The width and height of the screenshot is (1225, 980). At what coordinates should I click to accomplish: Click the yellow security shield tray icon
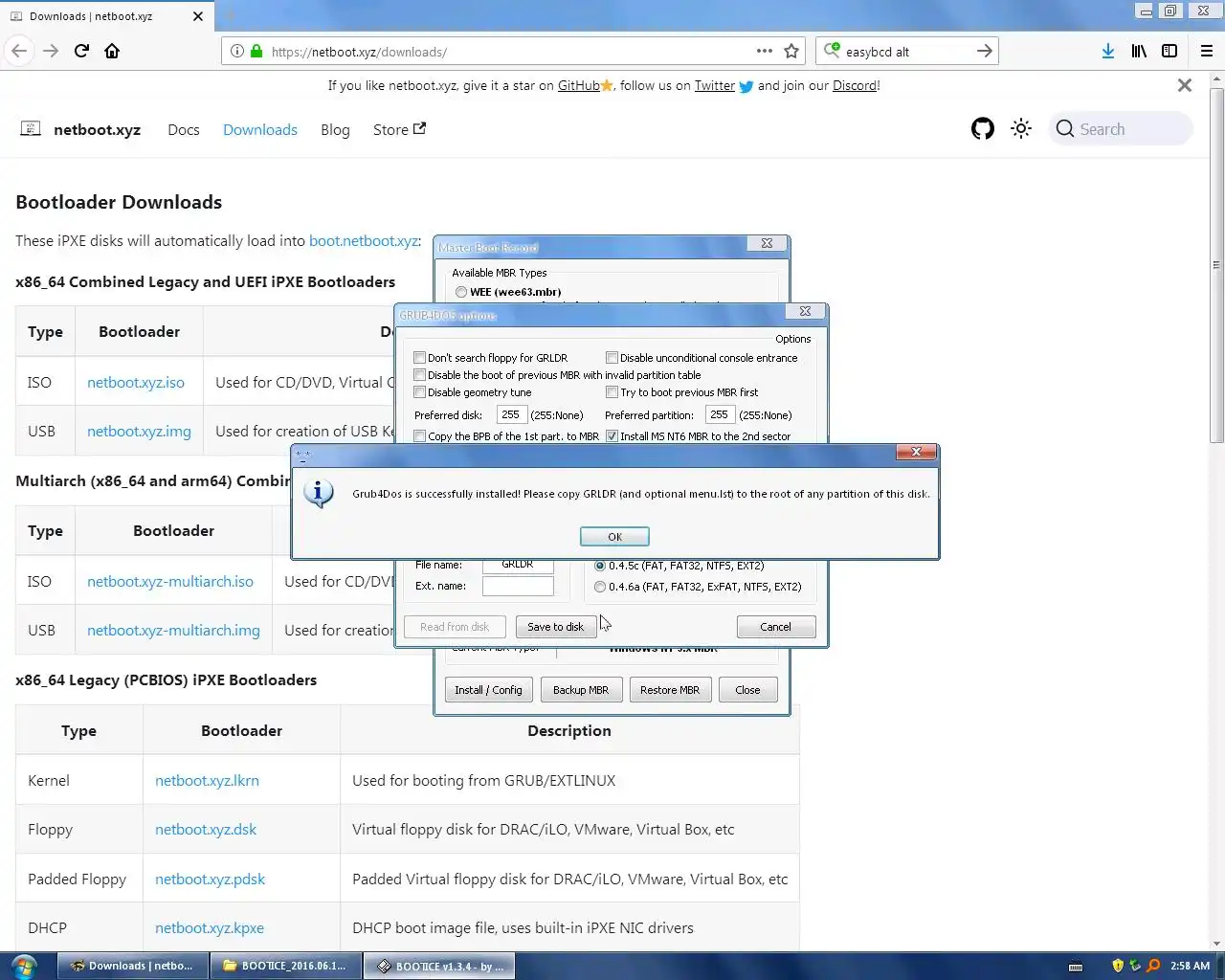pos(1117,966)
